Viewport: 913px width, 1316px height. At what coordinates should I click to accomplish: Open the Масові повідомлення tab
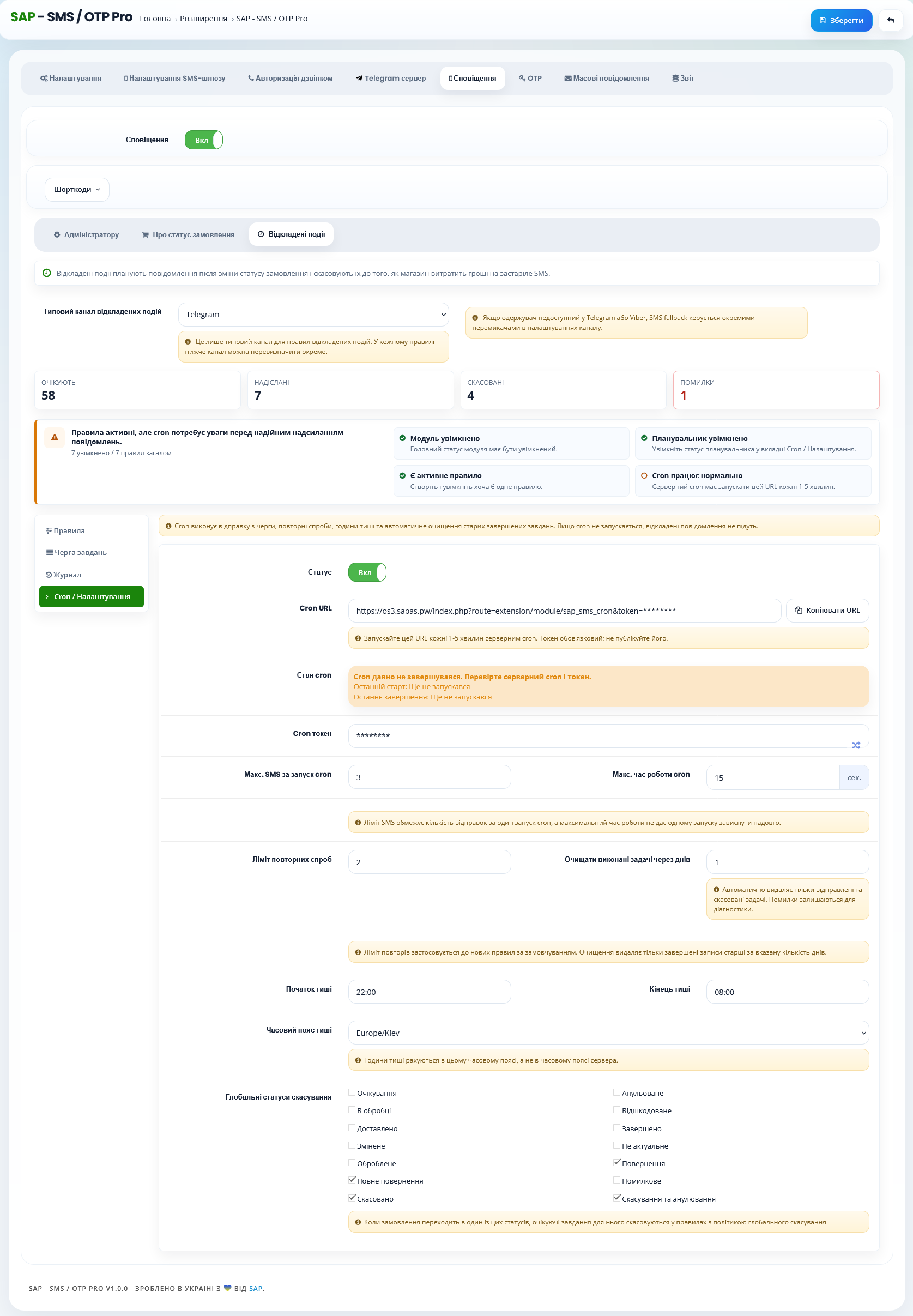[607, 78]
